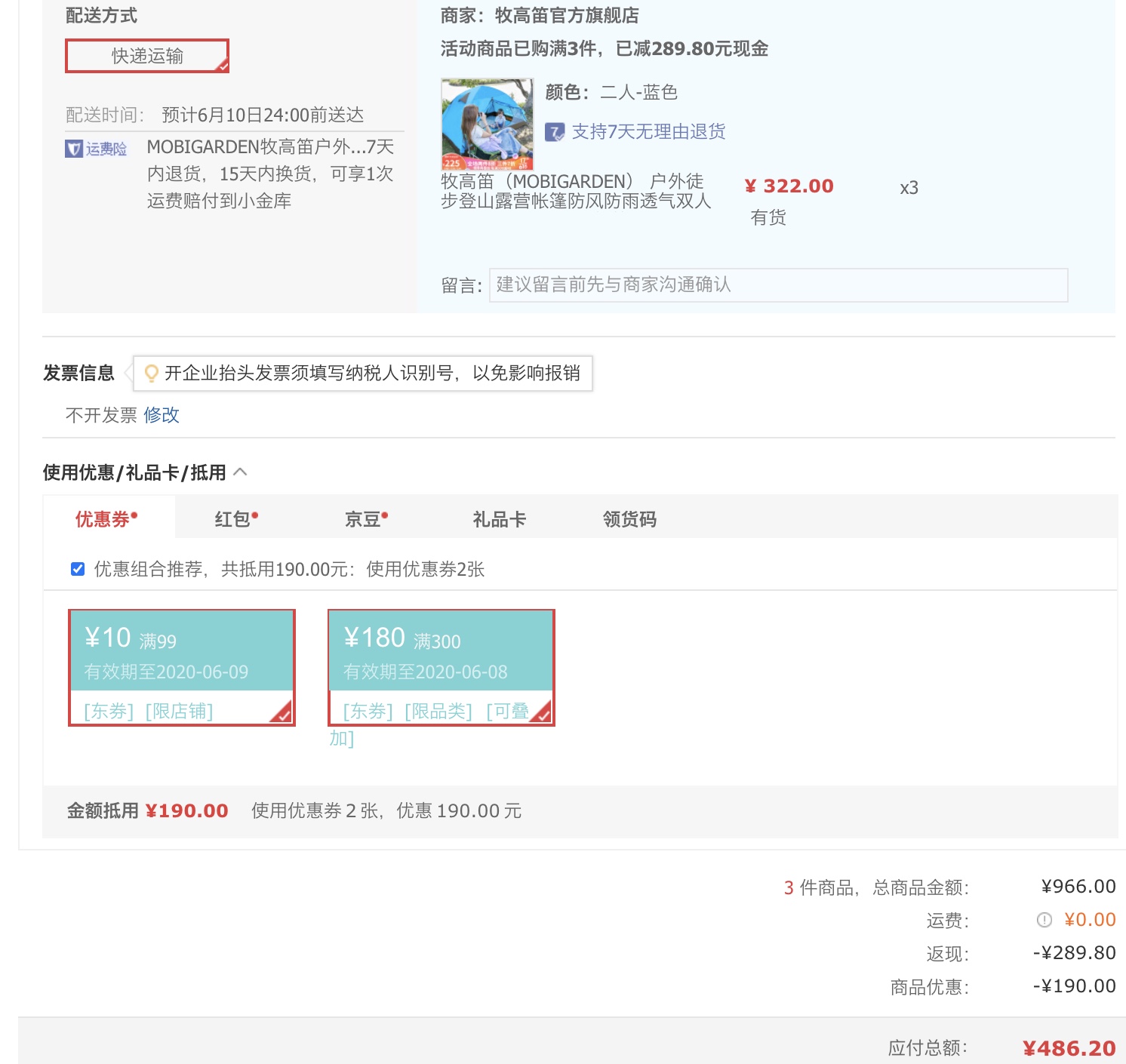Viewport: 1126px width, 1064px height.
Task: Click the 商品优惠 -¥190.00 value
Action: [x=1074, y=986]
